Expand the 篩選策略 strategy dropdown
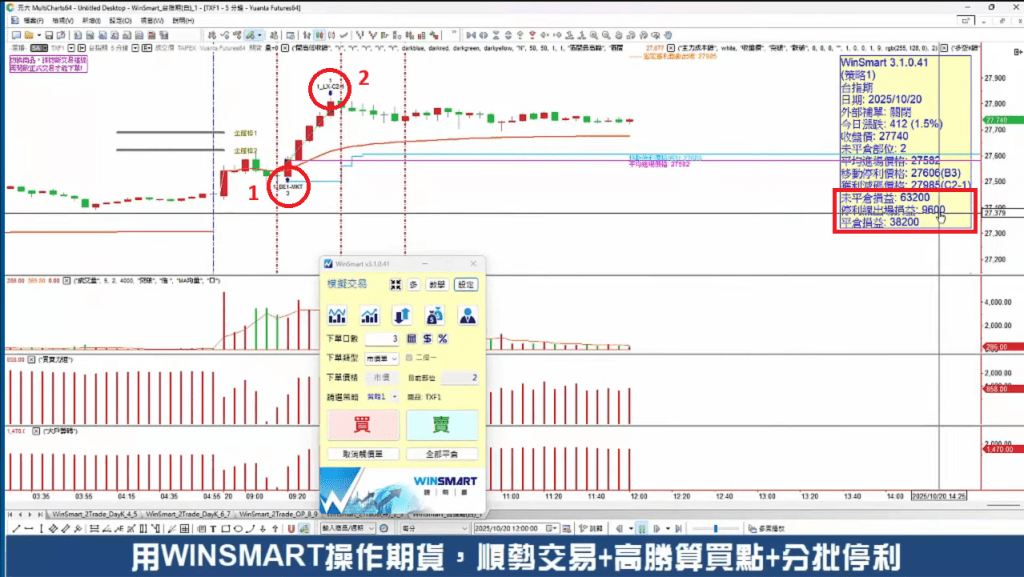Screen dimensions: 1024x577 click(394, 397)
